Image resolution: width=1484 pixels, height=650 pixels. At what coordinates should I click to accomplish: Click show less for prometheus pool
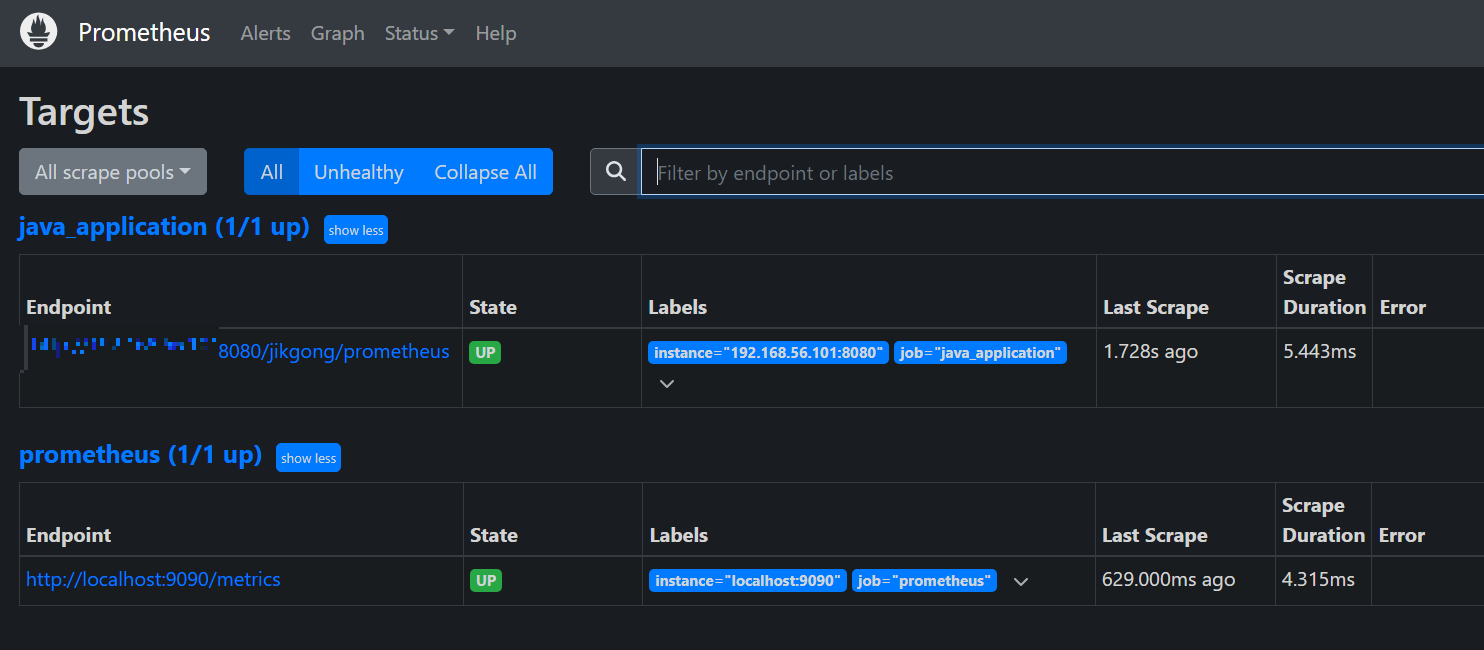click(x=308, y=458)
